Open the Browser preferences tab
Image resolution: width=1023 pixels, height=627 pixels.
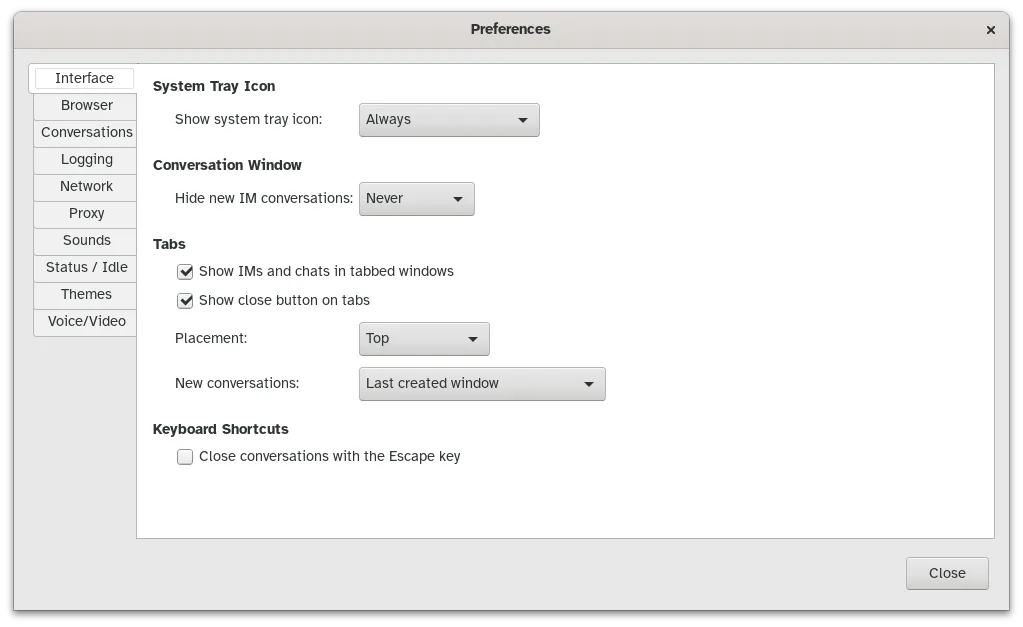click(86, 106)
